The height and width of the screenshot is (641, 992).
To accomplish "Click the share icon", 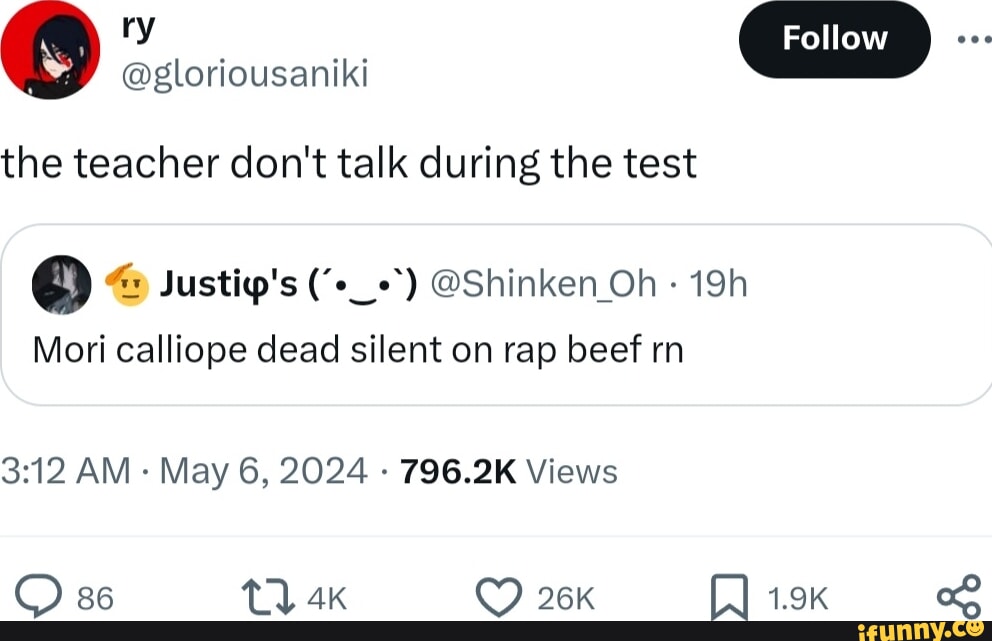I will click(x=960, y=595).
